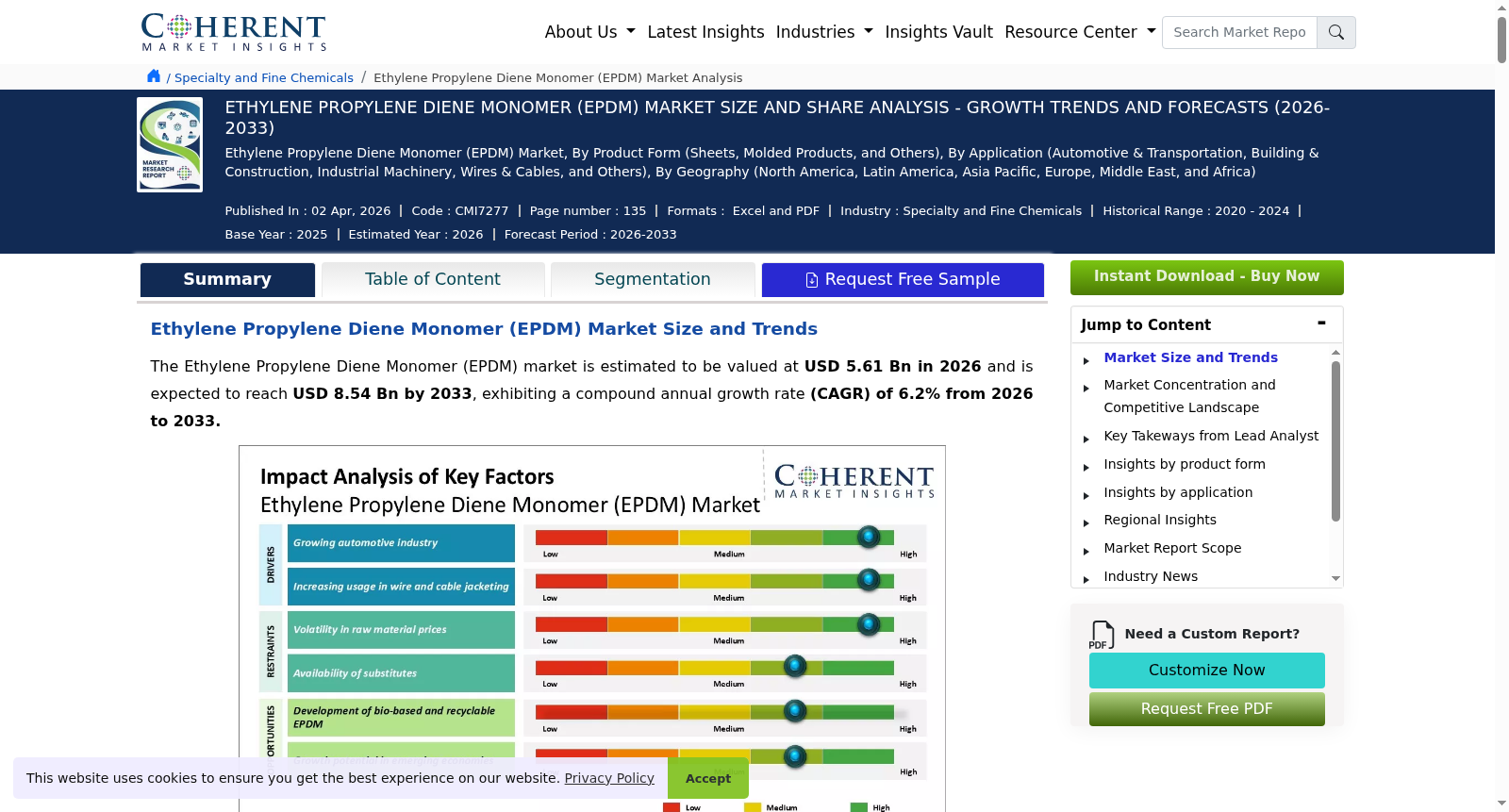Switch to the Segmentation tab

pos(653,279)
